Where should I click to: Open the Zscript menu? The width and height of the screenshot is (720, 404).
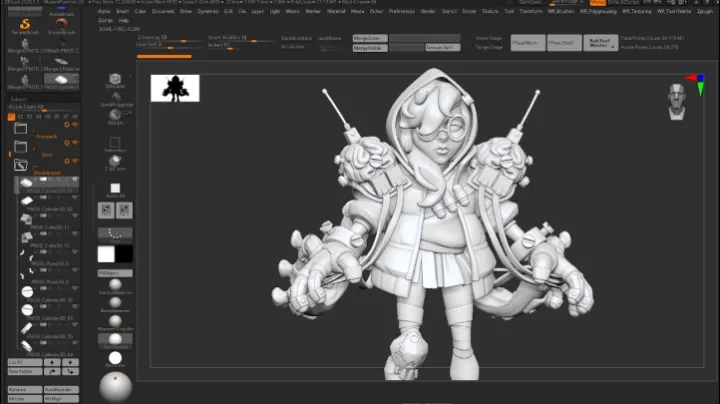106,20
